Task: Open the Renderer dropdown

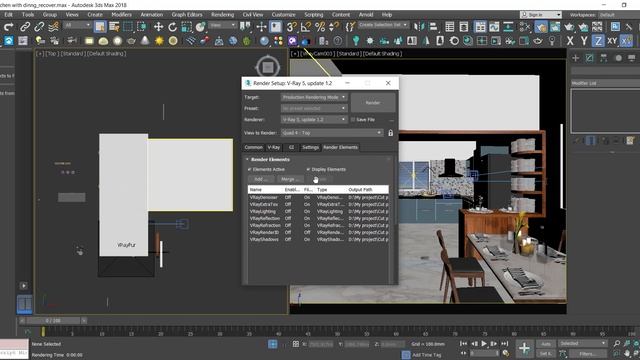Action: [314, 120]
